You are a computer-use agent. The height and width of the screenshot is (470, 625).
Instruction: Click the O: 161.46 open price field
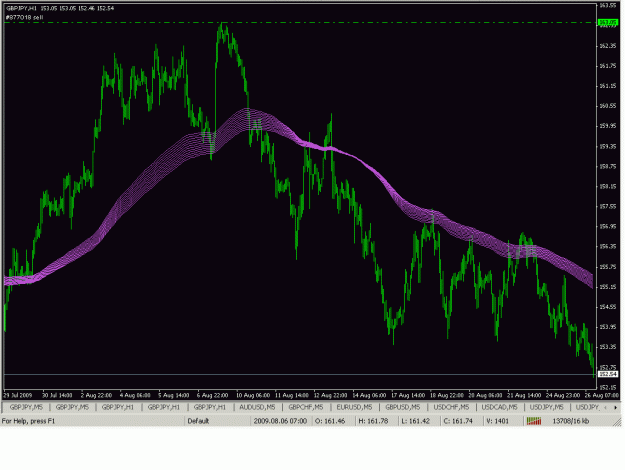point(330,421)
